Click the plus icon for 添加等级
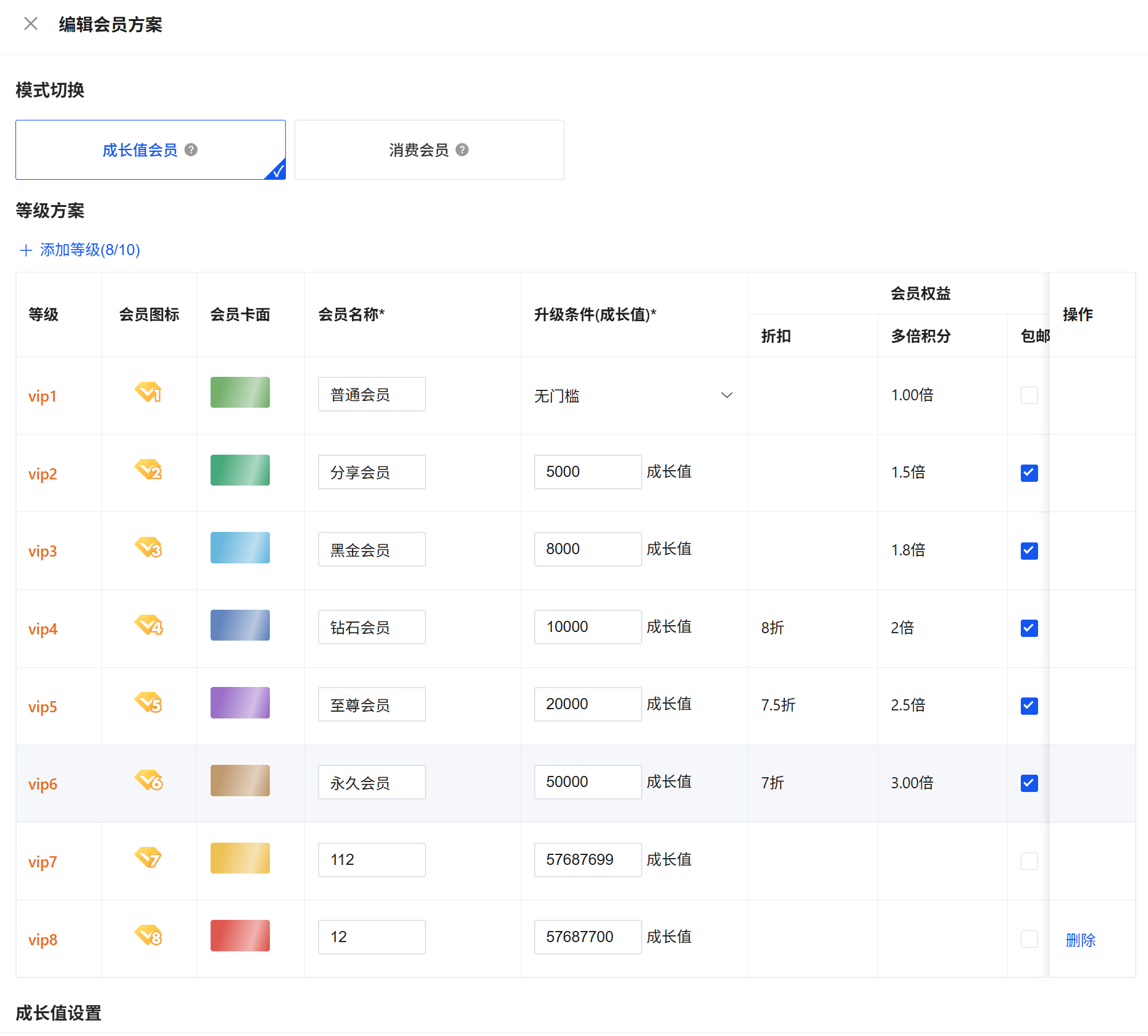Image resolution: width=1148 pixels, height=1036 pixels. click(26, 250)
